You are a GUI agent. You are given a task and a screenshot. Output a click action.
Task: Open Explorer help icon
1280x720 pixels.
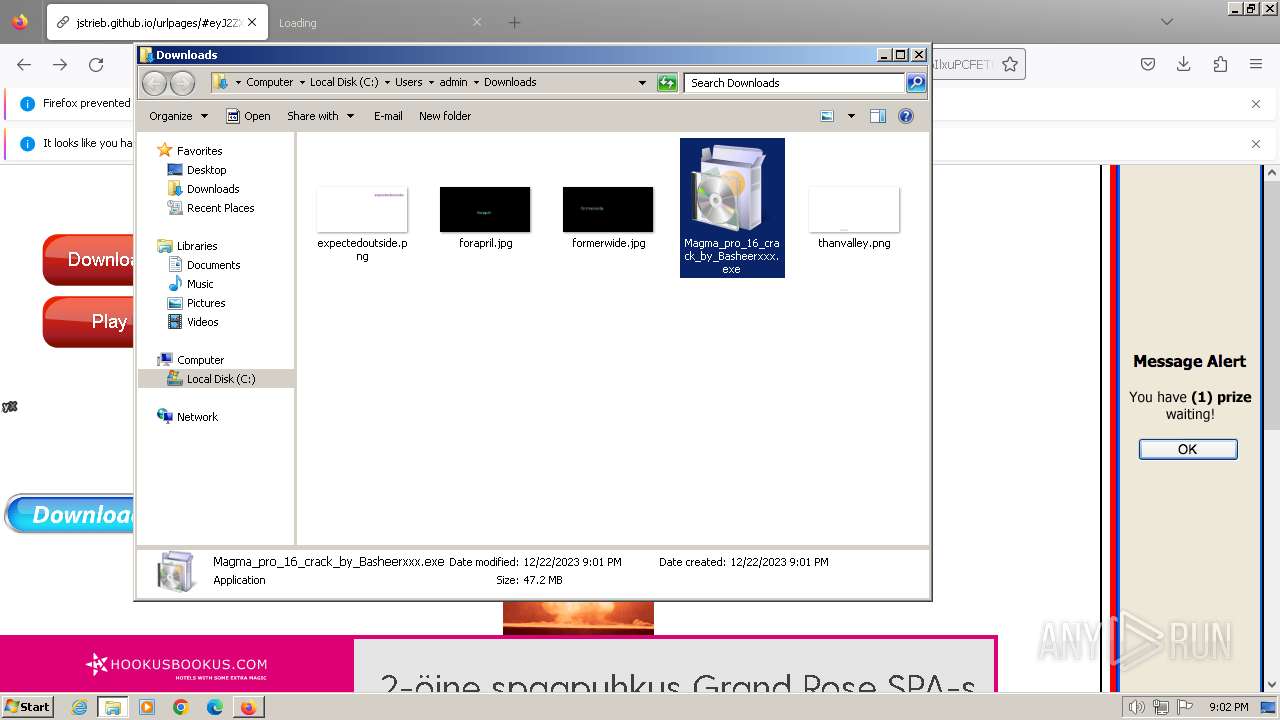[906, 116]
